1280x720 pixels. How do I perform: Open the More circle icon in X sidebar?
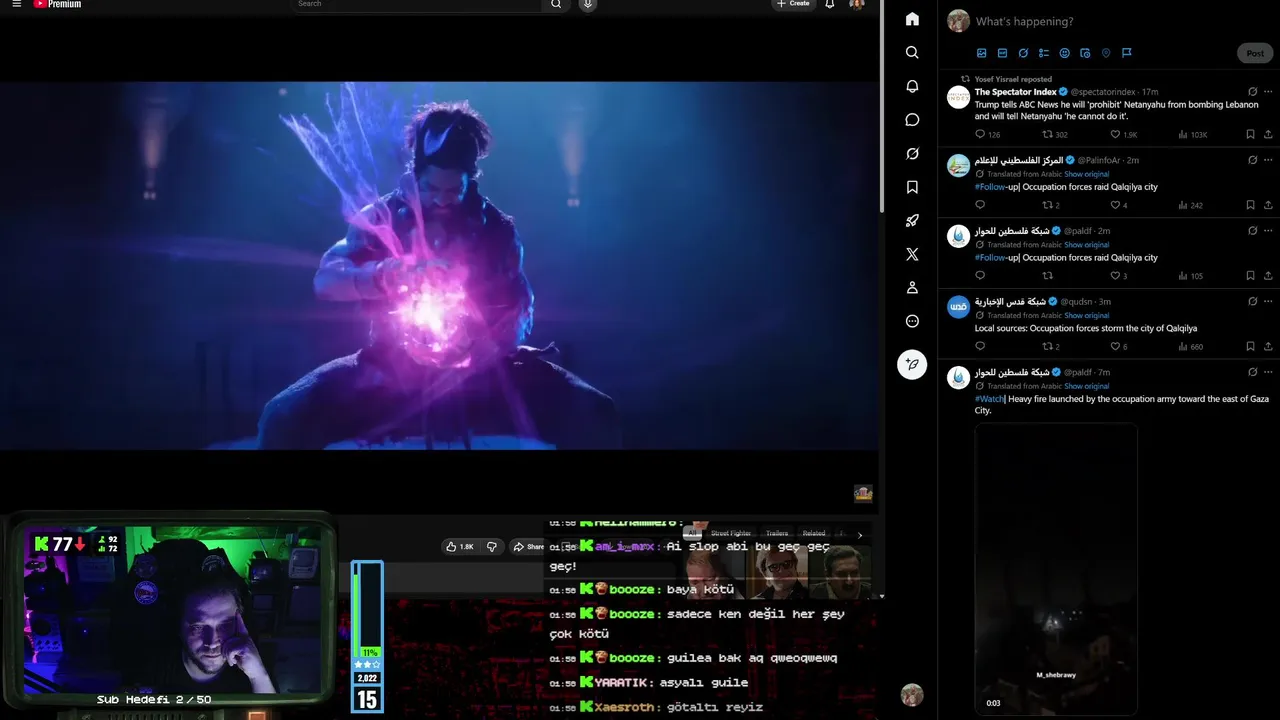pos(912,322)
